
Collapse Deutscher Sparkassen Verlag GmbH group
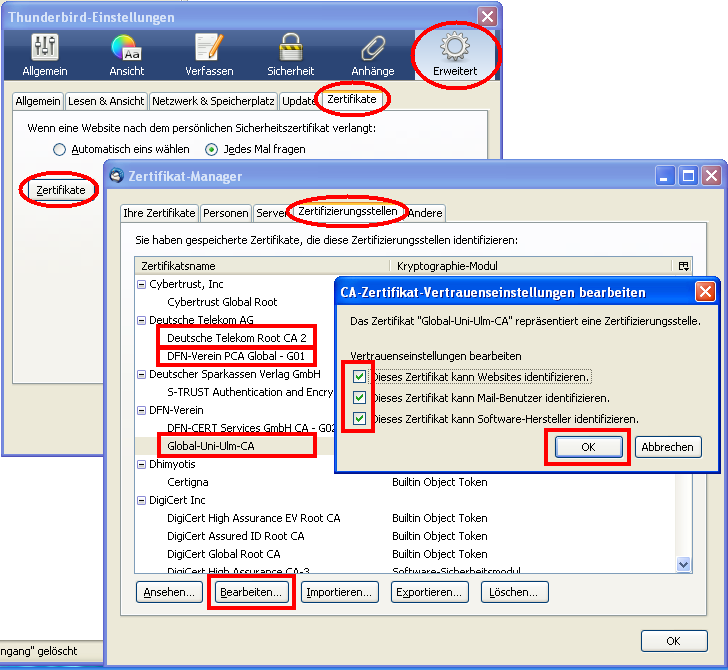point(142,374)
